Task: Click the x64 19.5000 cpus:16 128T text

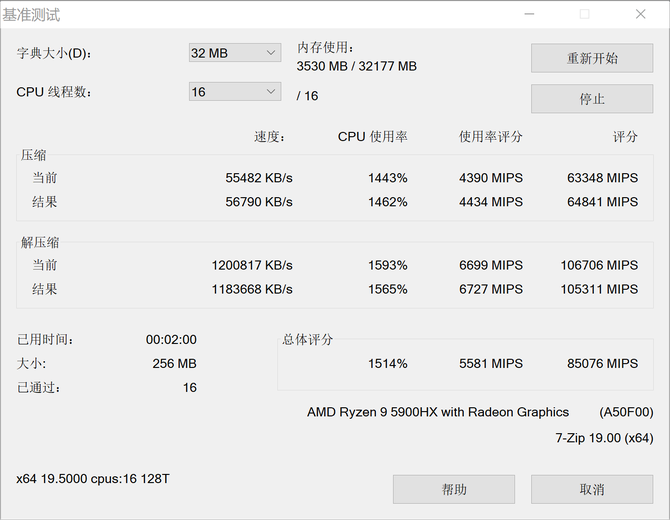Action: (x=93, y=479)
